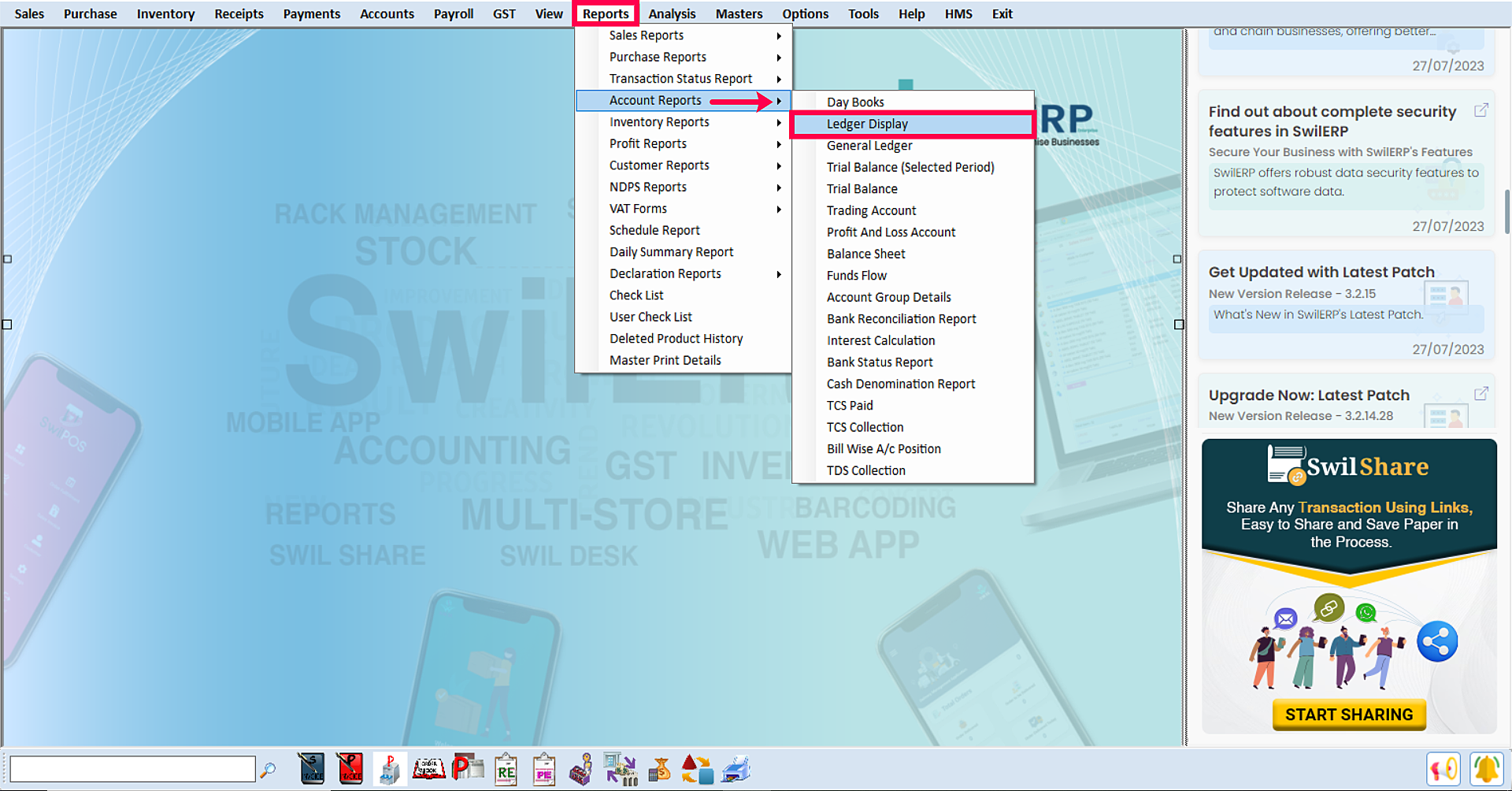This screenshot has height=791, width=1512.
Task: Click the Exit menu item
Action: click(x=1002, y=13)
